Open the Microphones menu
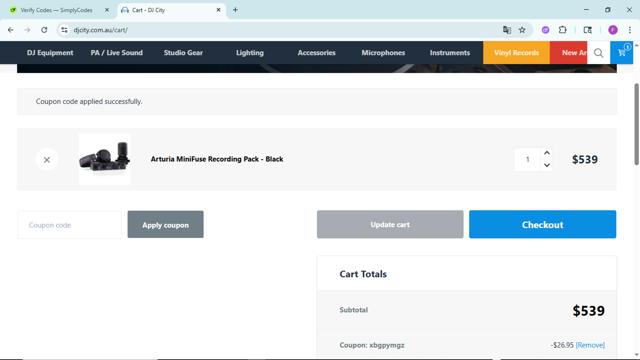640x360 pixels. pyautogui.click(x=383, y=53)
